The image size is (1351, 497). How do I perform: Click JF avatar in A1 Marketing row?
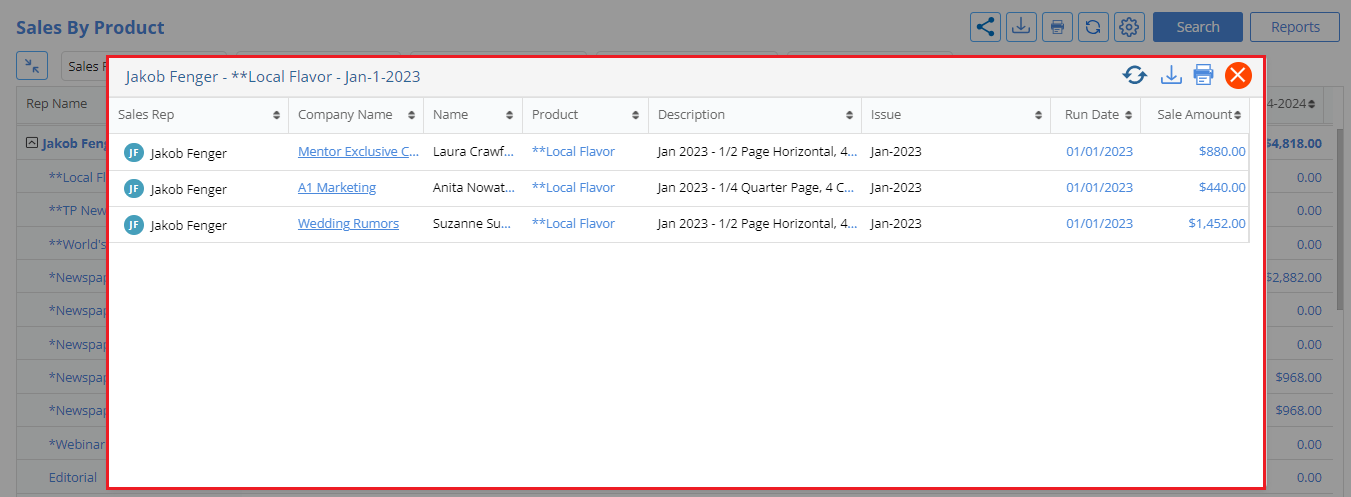(x=133, y=189)
